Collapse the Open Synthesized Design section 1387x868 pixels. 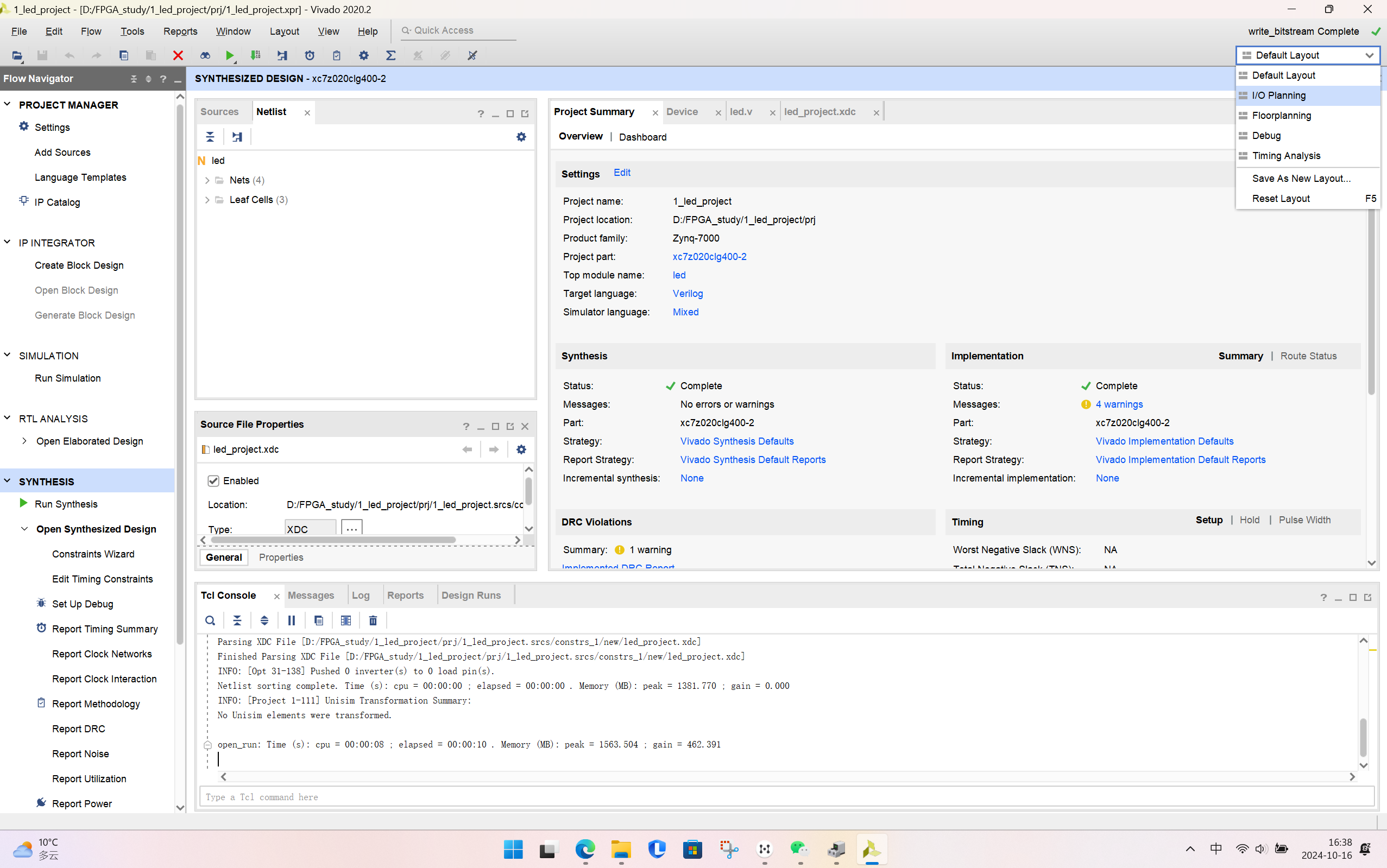[24, 529]
